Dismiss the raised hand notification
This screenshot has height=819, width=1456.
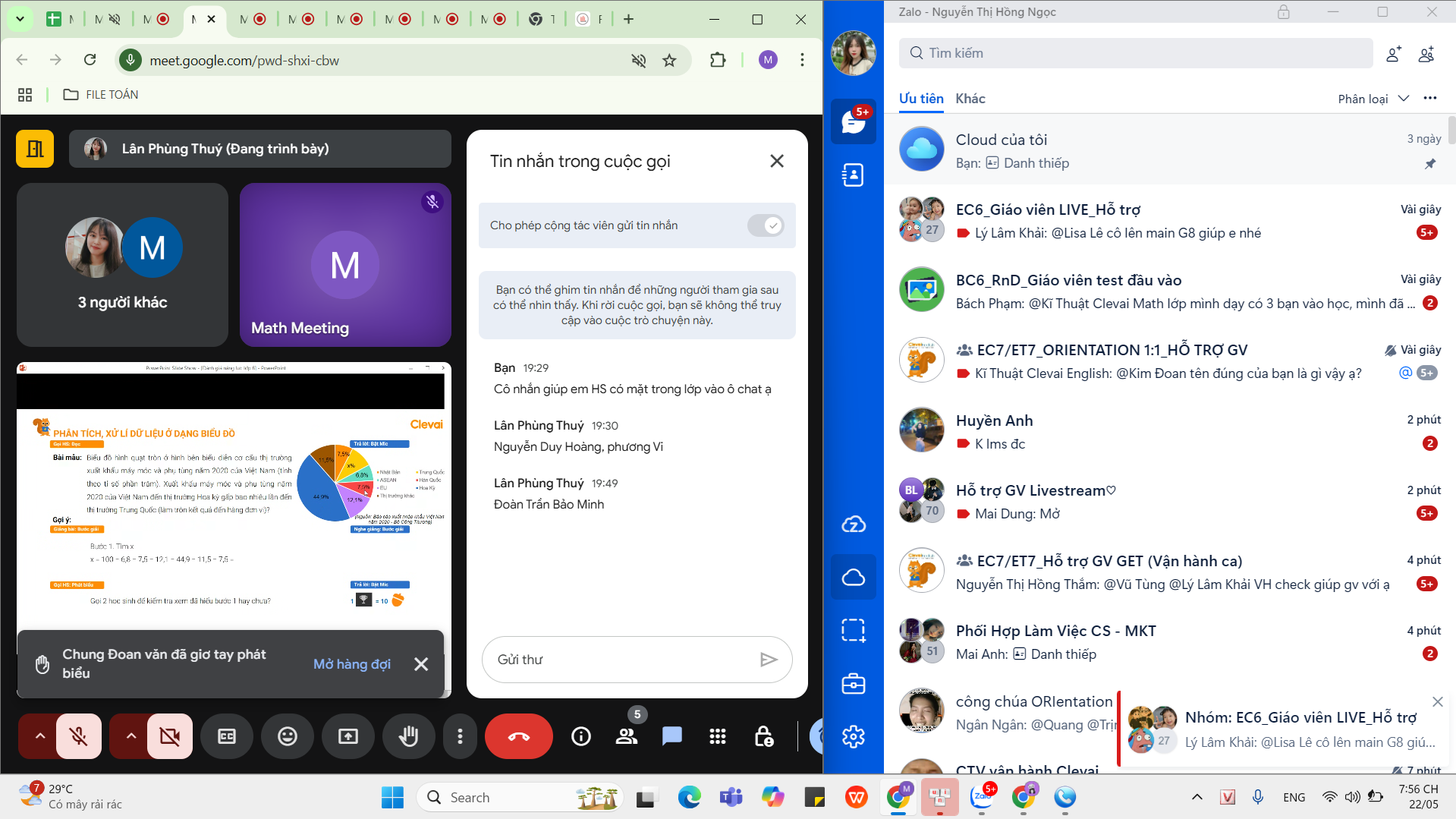[x=421, y=664]
